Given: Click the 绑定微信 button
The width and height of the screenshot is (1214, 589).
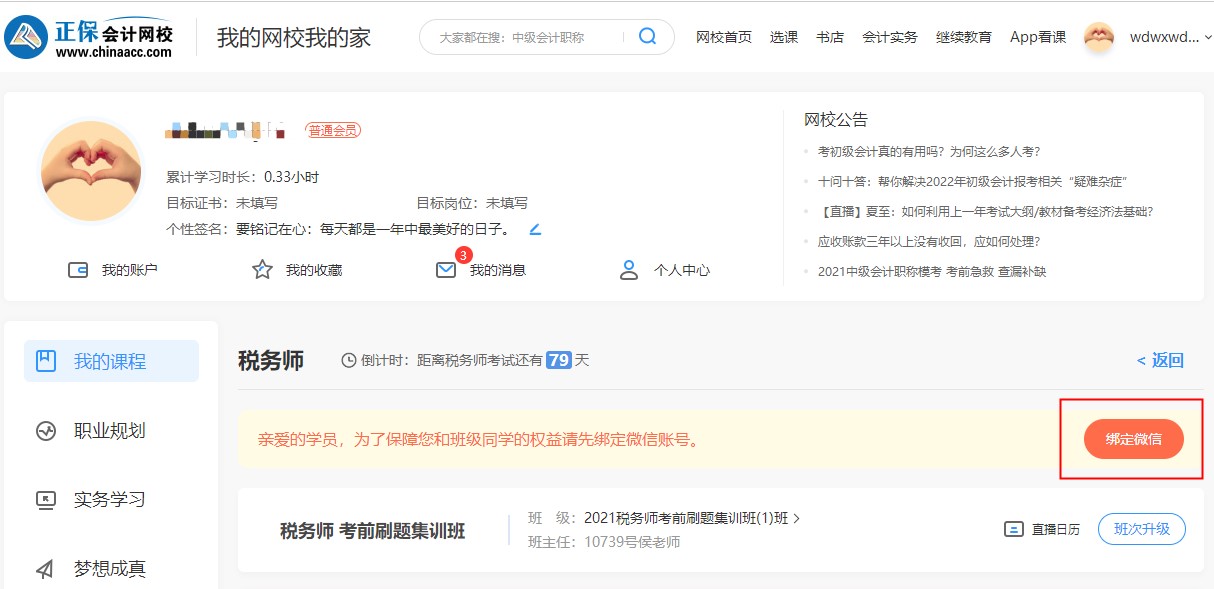Looking at the screenshot, I should [x=1134, y=439].
